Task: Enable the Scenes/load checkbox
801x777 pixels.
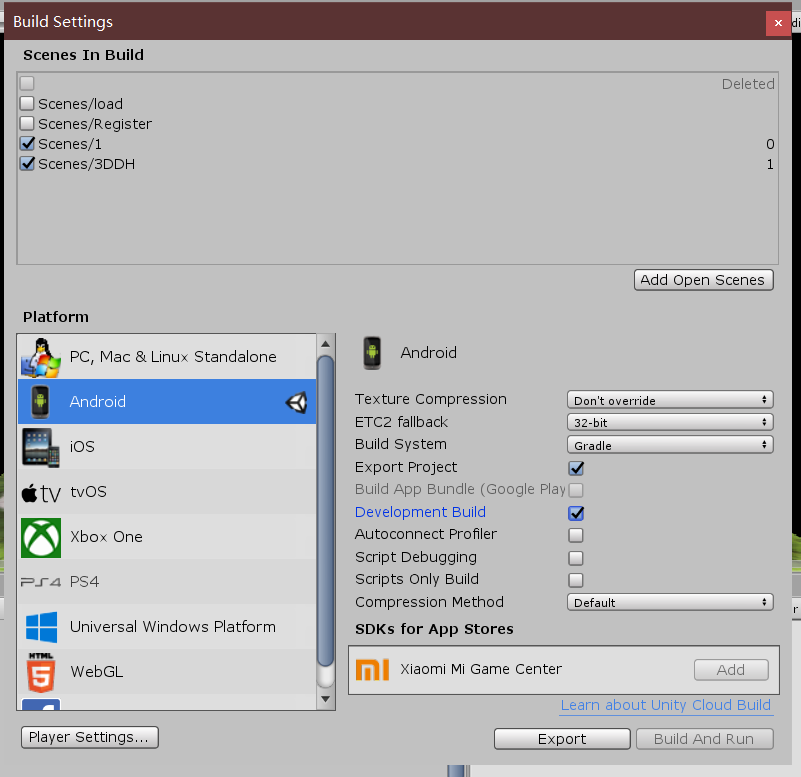Action: click(x=28, y=103)
